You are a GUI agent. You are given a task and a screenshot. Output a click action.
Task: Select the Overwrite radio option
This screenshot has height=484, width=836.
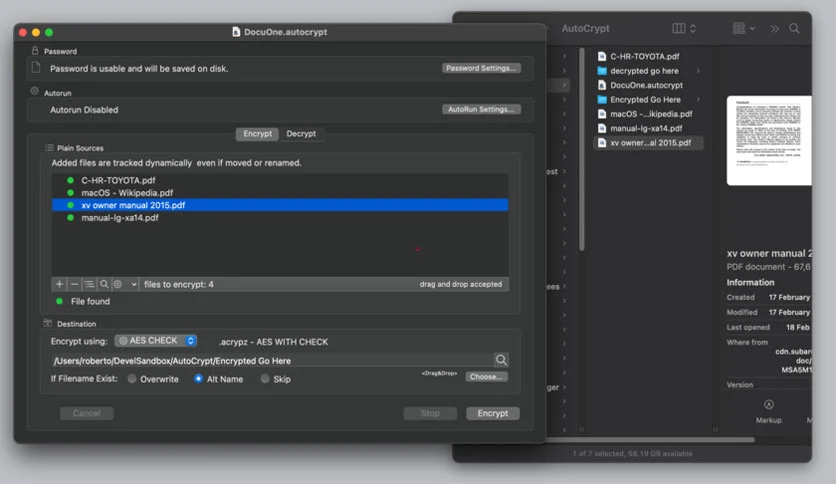point(132,379)
